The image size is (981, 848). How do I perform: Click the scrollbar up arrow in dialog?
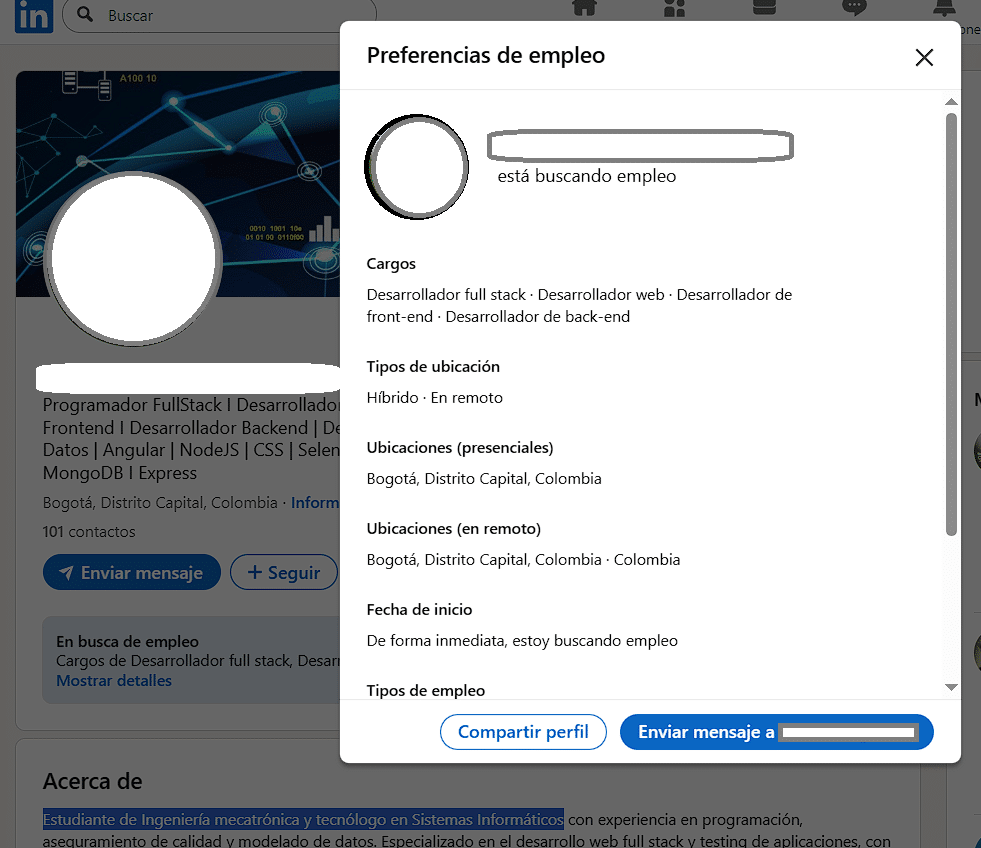[x=951, y=102]
